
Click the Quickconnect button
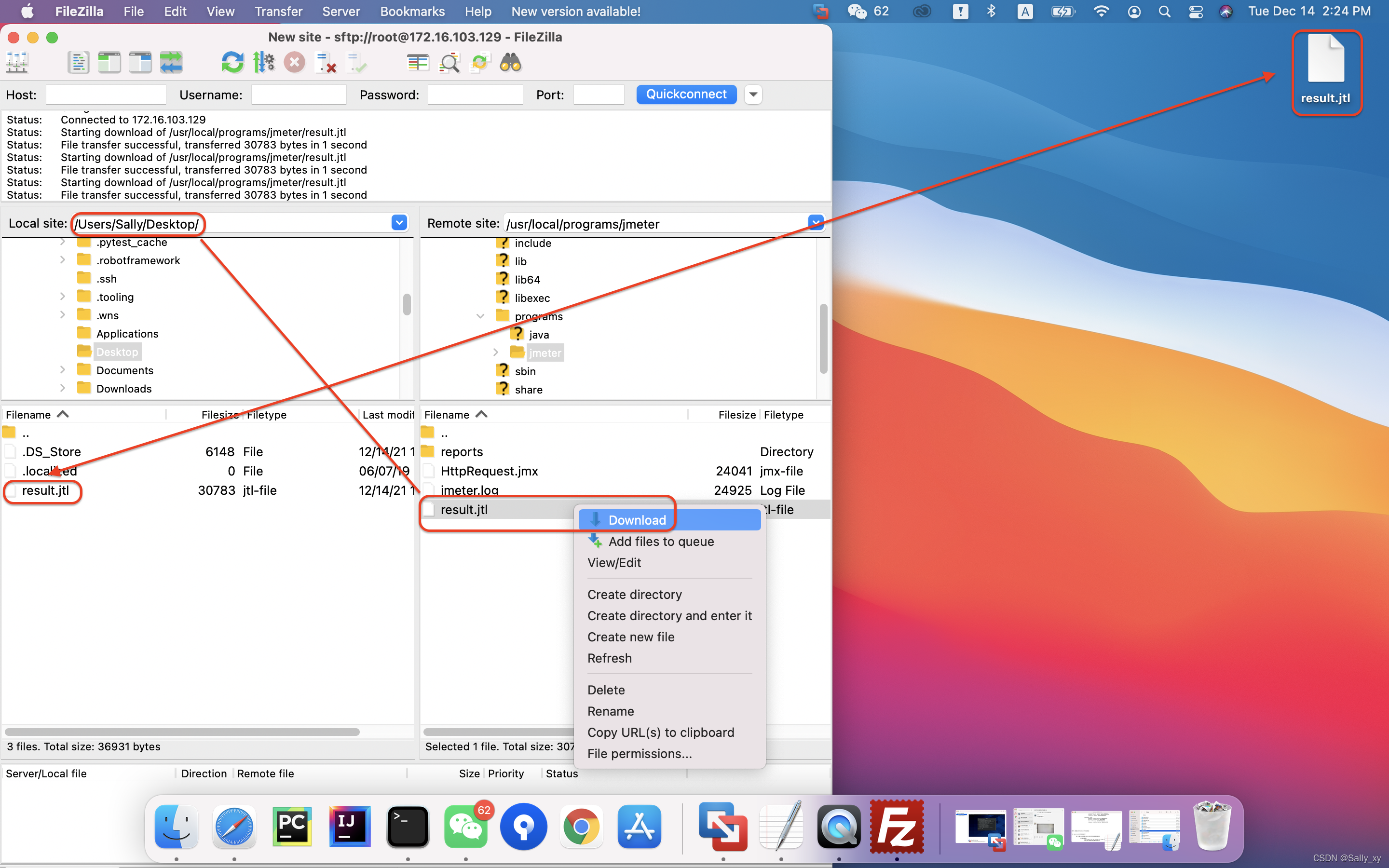coord(686,94)
